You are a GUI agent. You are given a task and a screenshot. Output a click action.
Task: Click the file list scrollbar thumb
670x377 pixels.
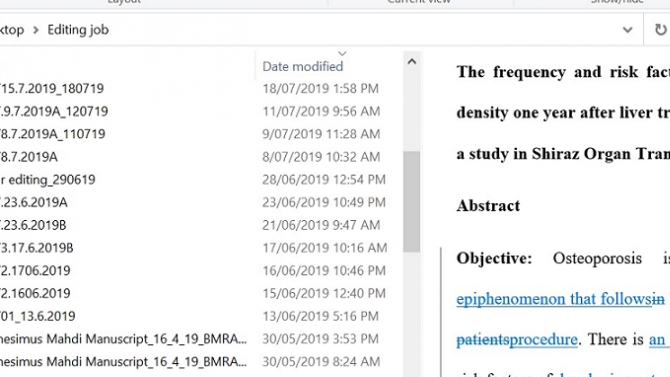(x=411, y=201)
